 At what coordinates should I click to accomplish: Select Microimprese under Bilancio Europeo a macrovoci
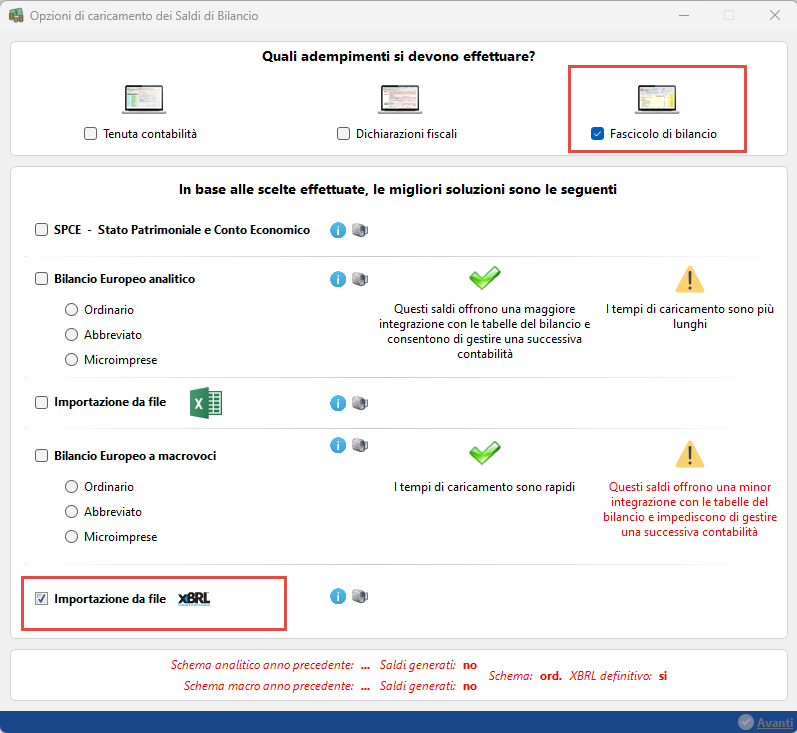point(71,536)
